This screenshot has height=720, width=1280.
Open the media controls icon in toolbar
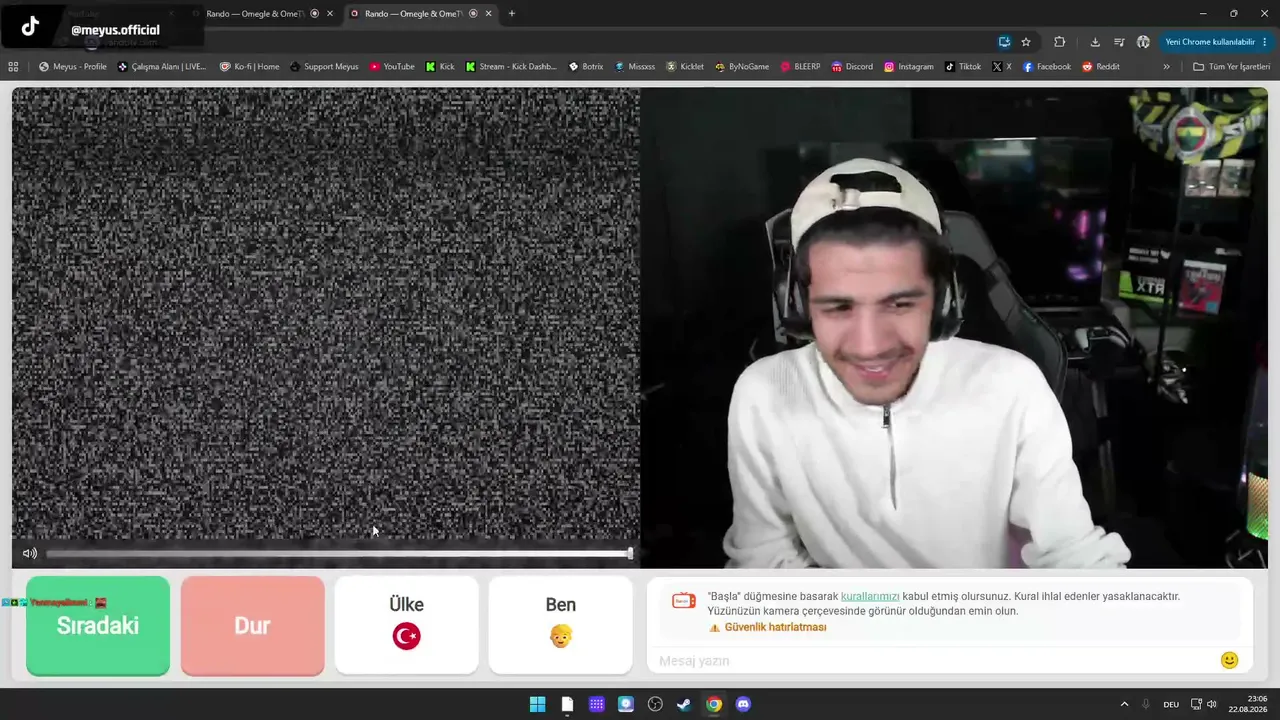click(1119, 42)
